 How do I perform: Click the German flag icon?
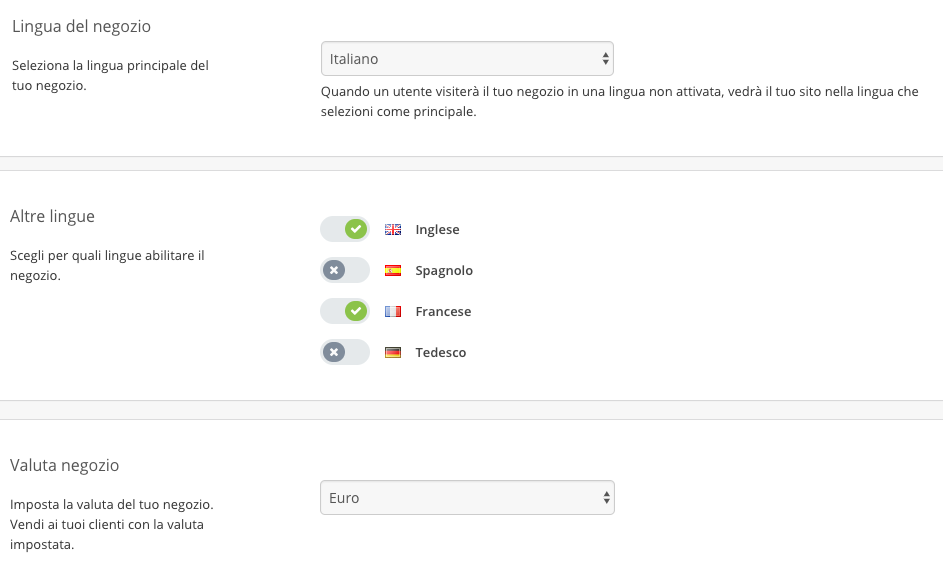point(393,352)
